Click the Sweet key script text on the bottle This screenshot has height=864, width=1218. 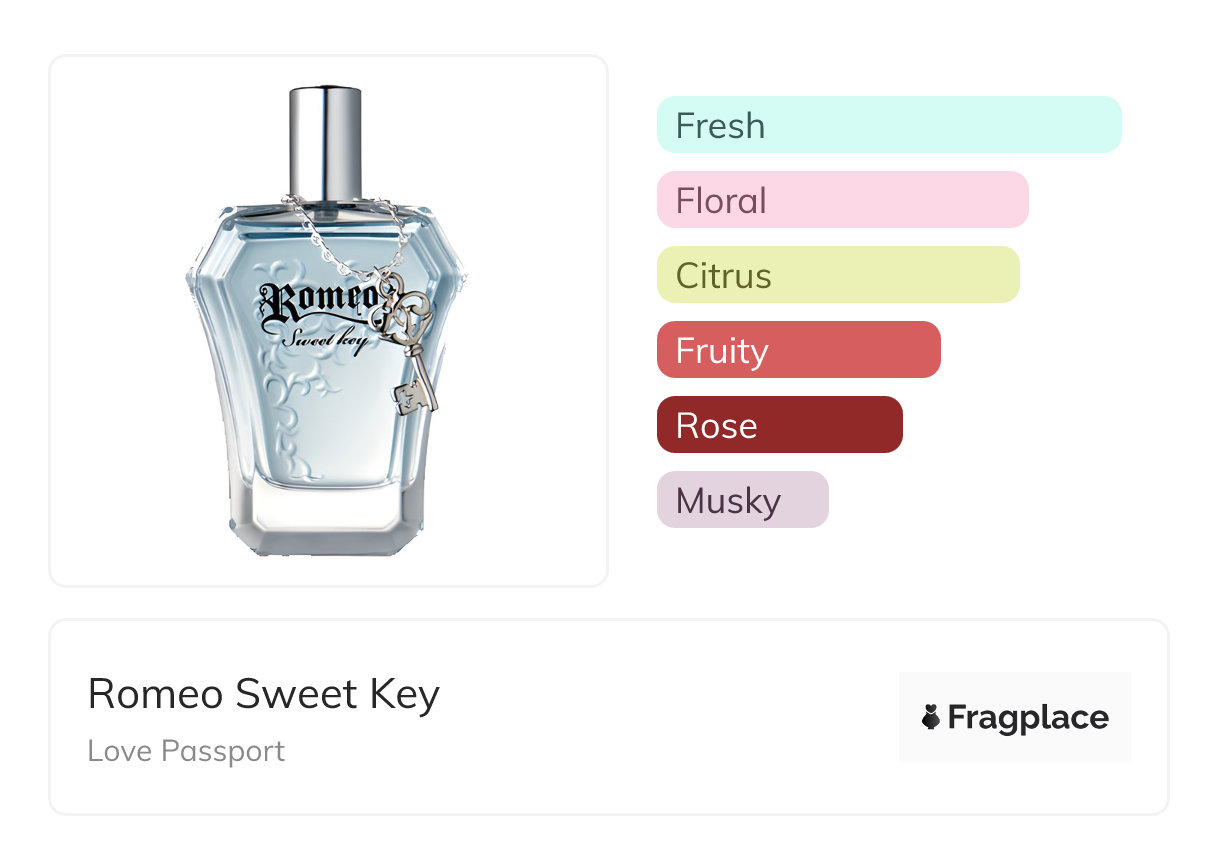323,338
